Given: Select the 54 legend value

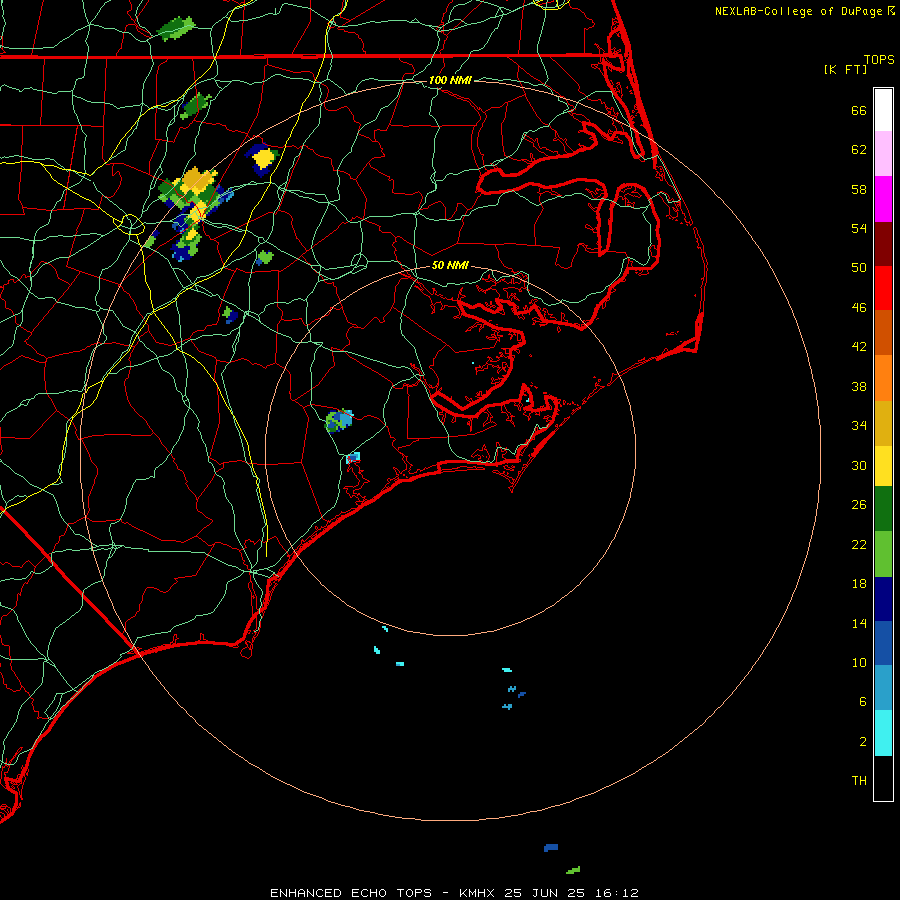Looking at the screenshot, I should 859,228.
